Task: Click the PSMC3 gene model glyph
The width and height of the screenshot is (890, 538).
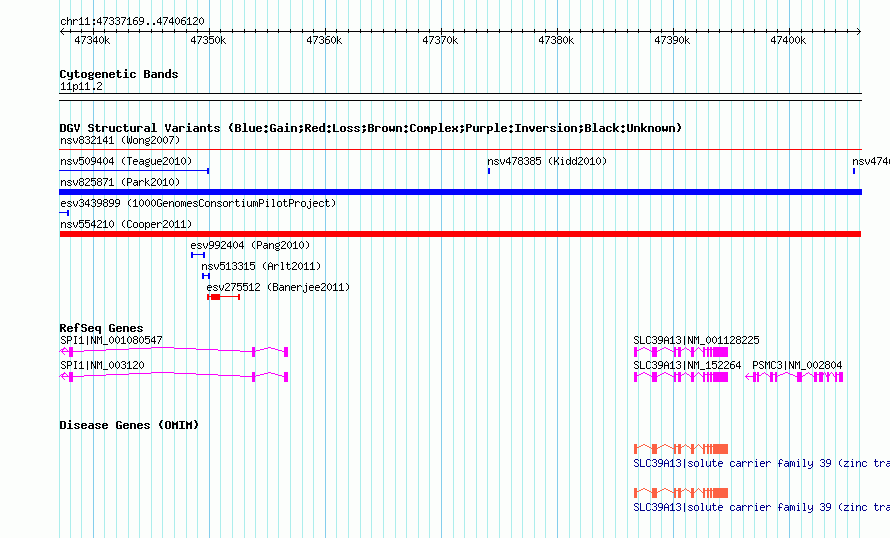Action: coord(794,377)
